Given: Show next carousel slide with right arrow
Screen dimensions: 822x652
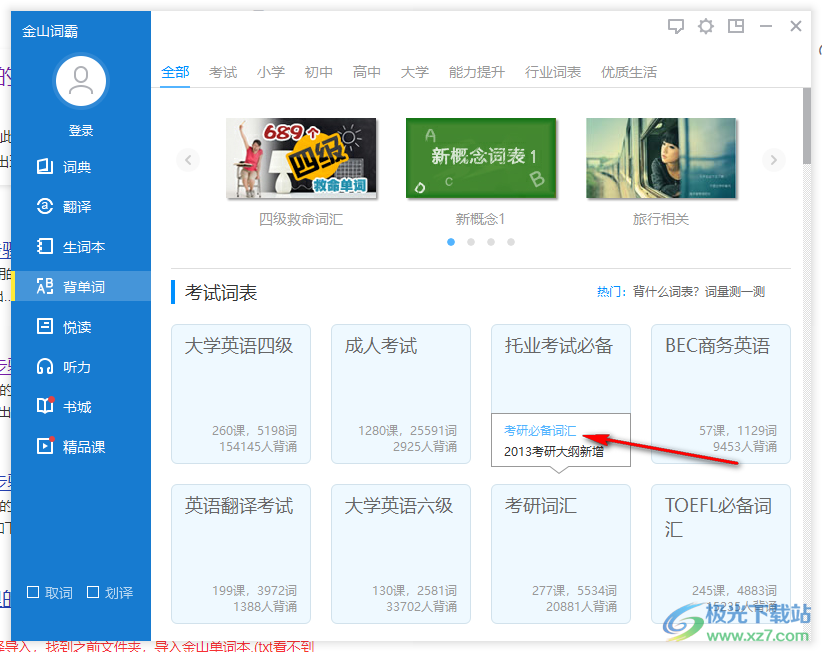Looking at the screenshot, I should pyautogui.click(x=773, y=159).
